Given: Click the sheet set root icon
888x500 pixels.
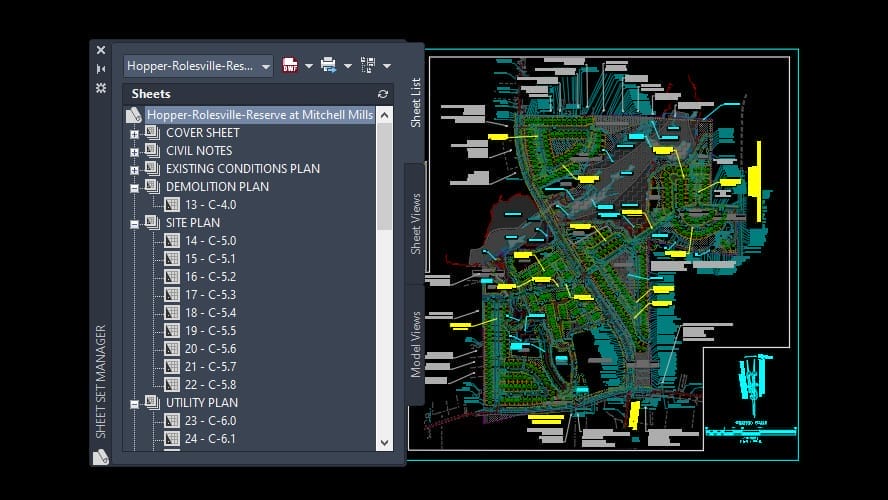Looking at the screenshot, I should tap(134, 115).
